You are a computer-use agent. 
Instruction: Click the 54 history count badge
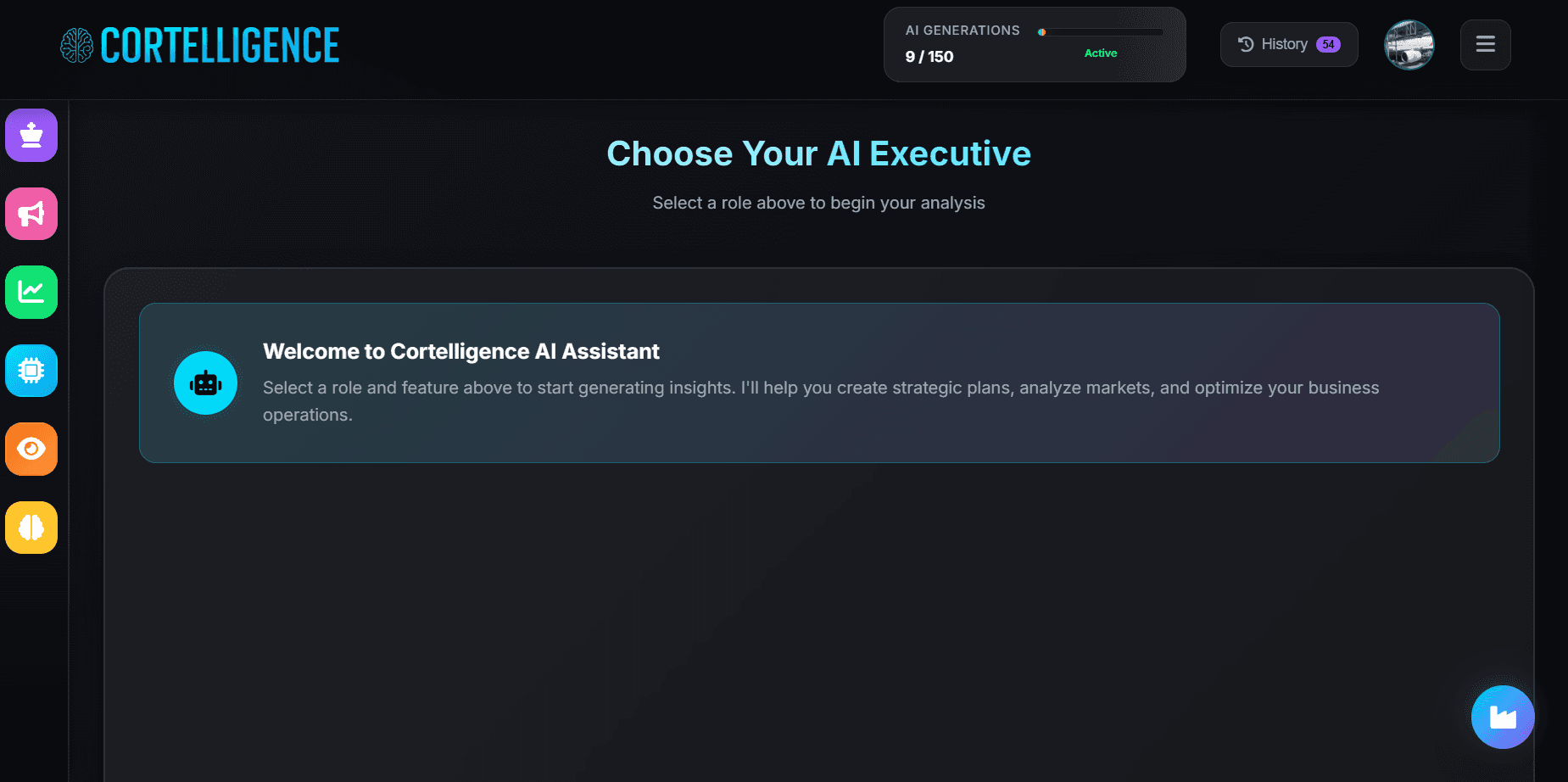(x=1328, y=44)
